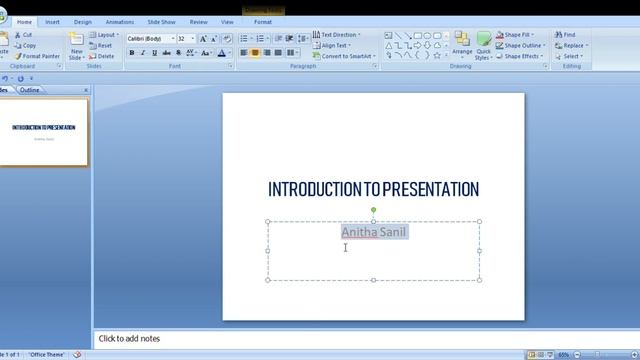Viewport: 640px width, 360px height.
Task: Switch to the Outline pane tab
Action: (30, 90)
